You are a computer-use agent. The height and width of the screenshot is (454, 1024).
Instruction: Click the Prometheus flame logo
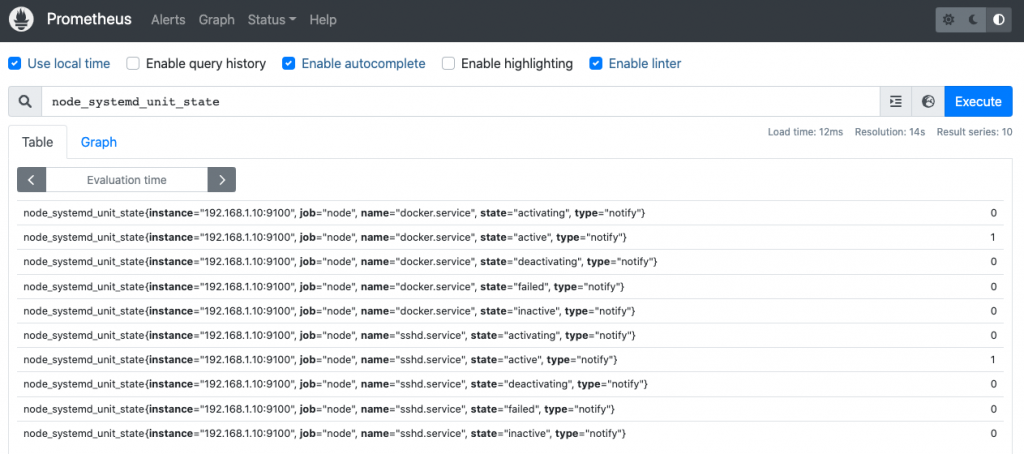(22, 20)
